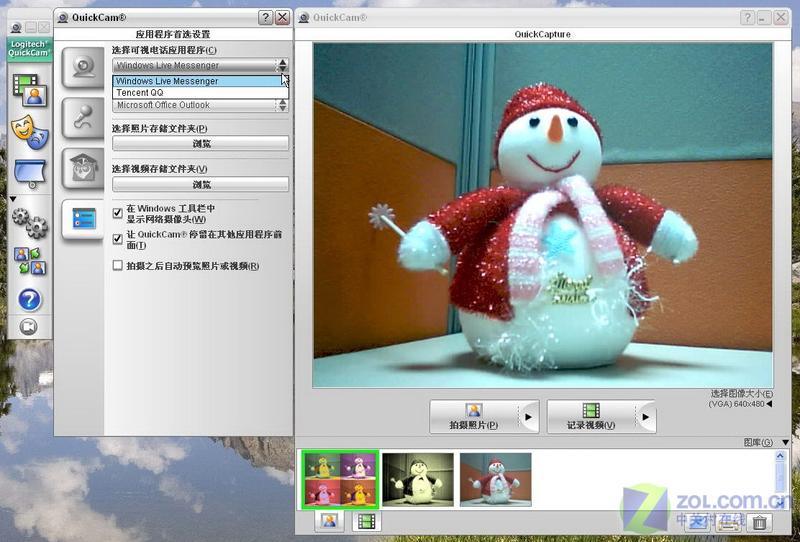Screen dimensions: 800x542
Task: Select the red snowman gallery thumbnail
Action: coord(495,480)
